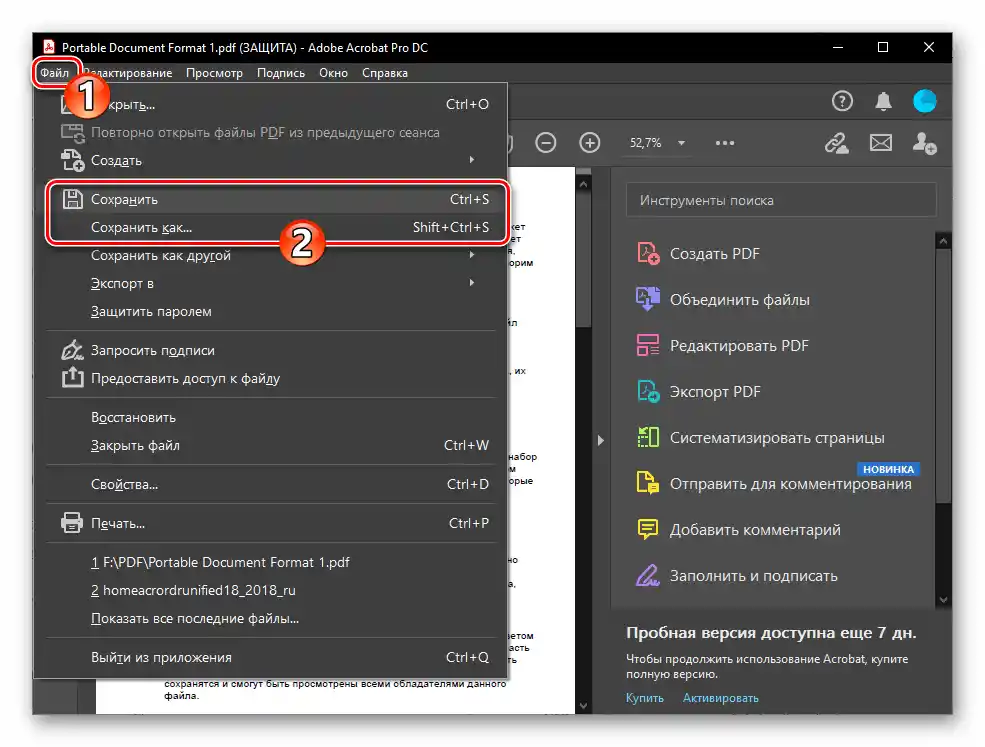Click the Send for Comments tool icon
The height and width of the screenshot is (747, 985).
[x=648, y=483]
